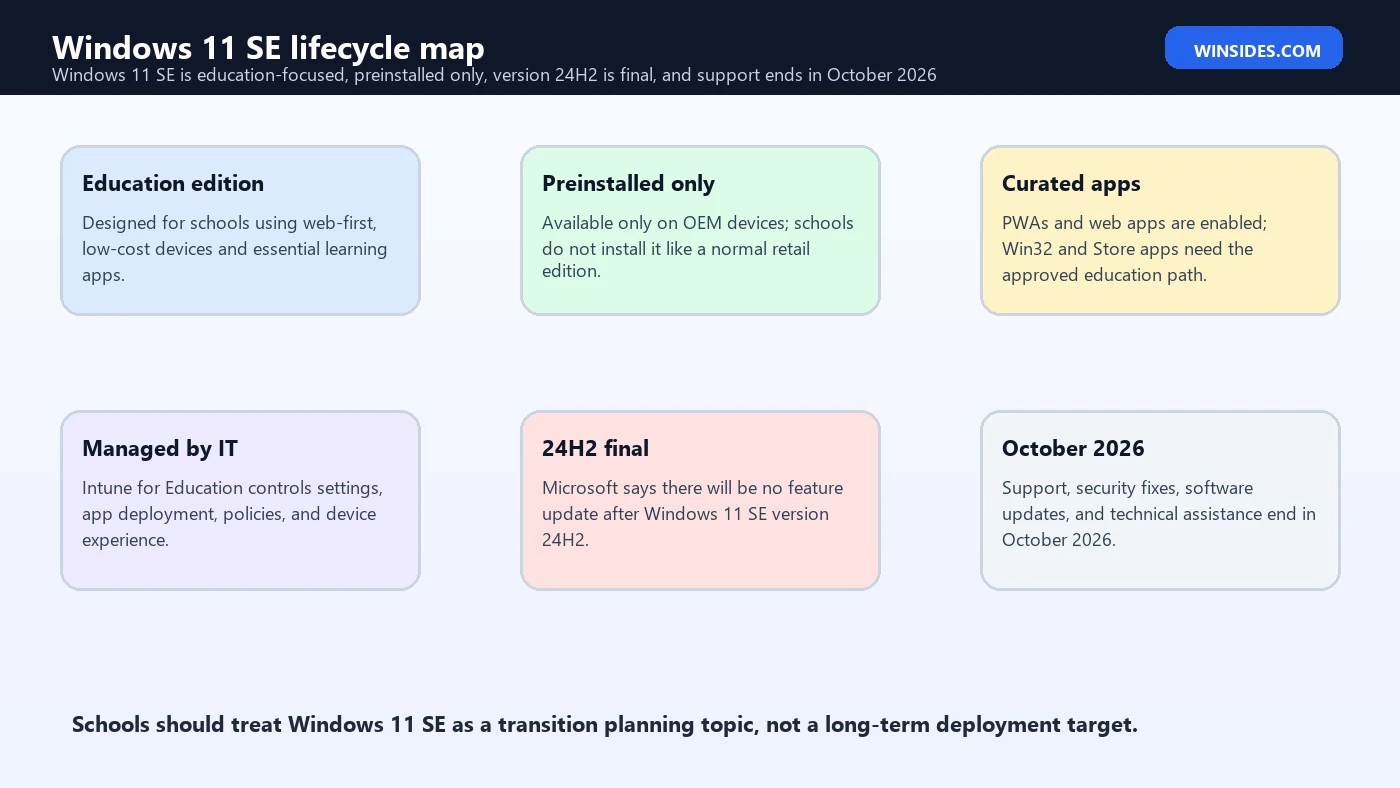Select the Curated apps card heading

click(1071, 183)
